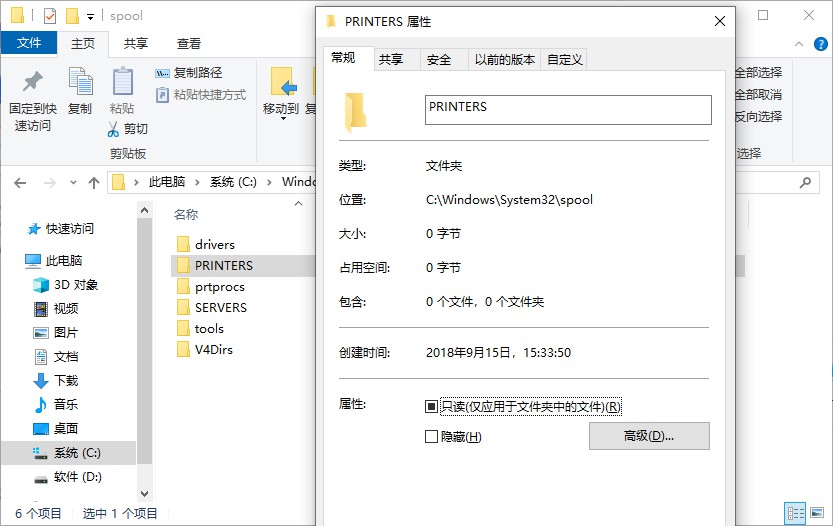Collapse the ribbon with the chevron
This screenshot has width=833, height=526.
point(798,44)
